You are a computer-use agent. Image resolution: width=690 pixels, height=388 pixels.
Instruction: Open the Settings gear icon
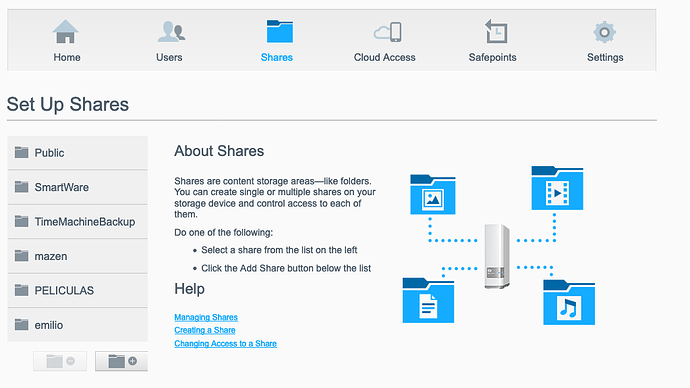coord(604,32)
